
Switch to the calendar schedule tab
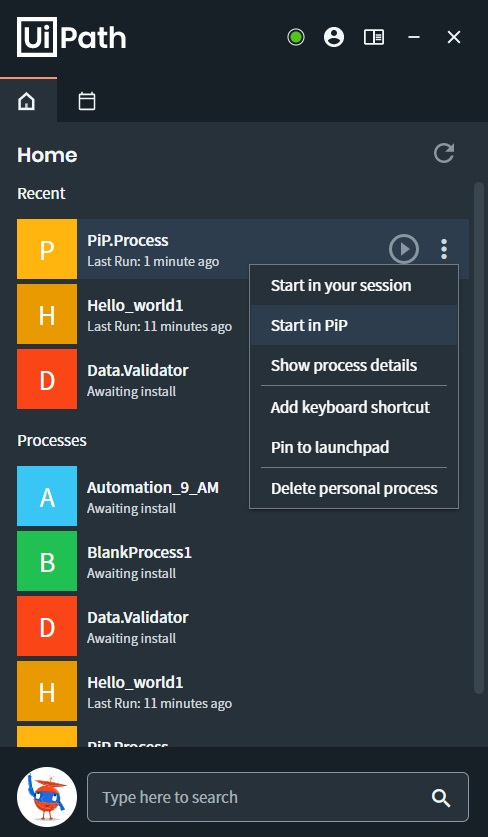click(86, 101)
